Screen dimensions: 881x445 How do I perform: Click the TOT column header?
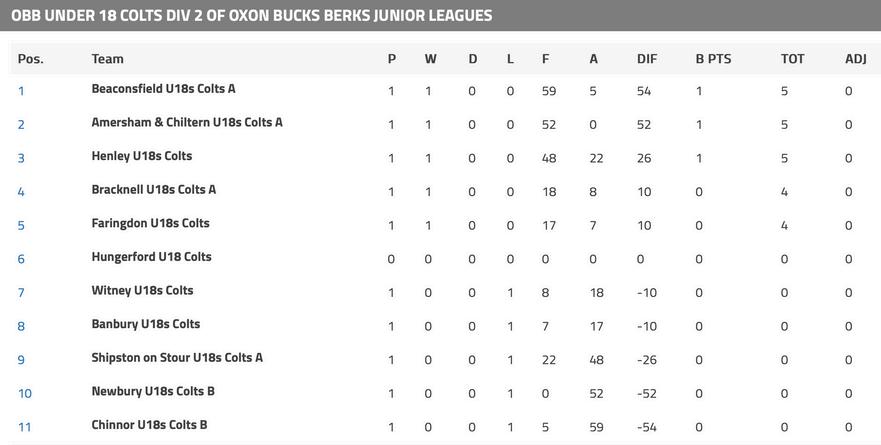pyautogui.click(x=792, y=59)
